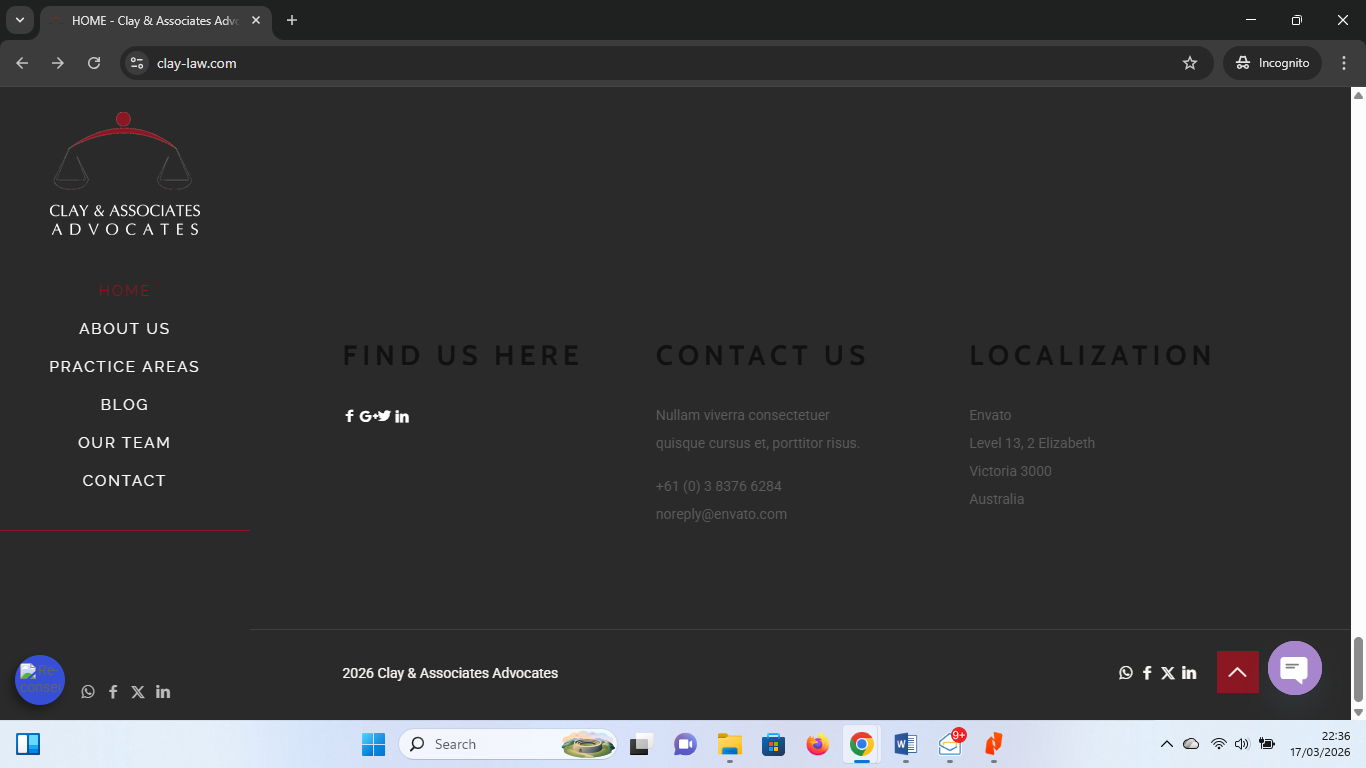This screenshot has height=768, width=1366.
Task: Open the Google Plus icon under Find Us Here
Action: tap(367, 416)
